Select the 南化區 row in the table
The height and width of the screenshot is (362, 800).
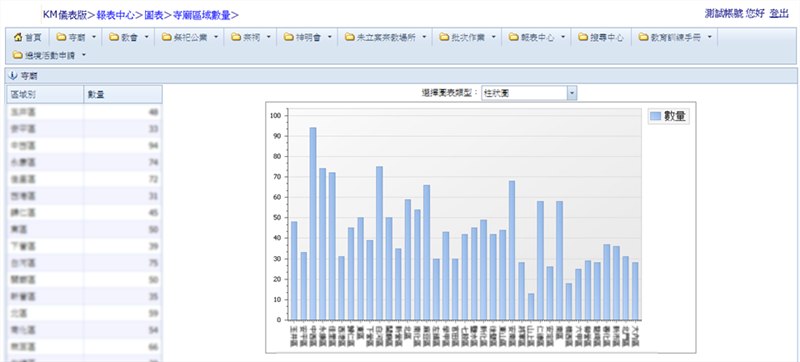[x=84, y=330]
